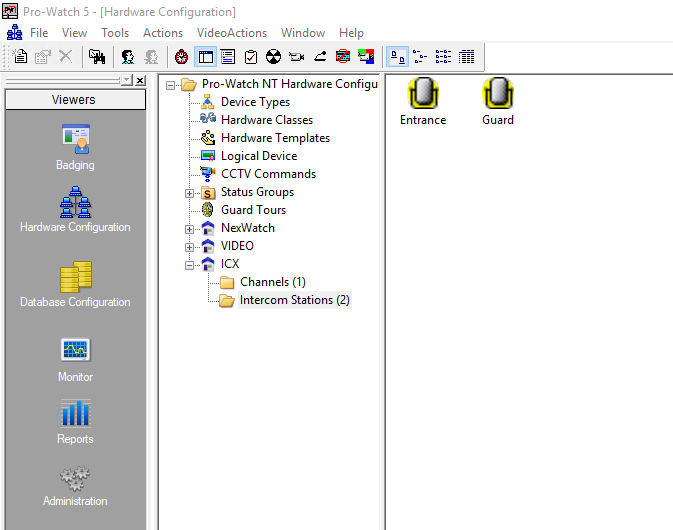The width and height of the screenshot is (673, 530).
Task: Close the Viewers side panel
Action: click(x=140, y=81)
